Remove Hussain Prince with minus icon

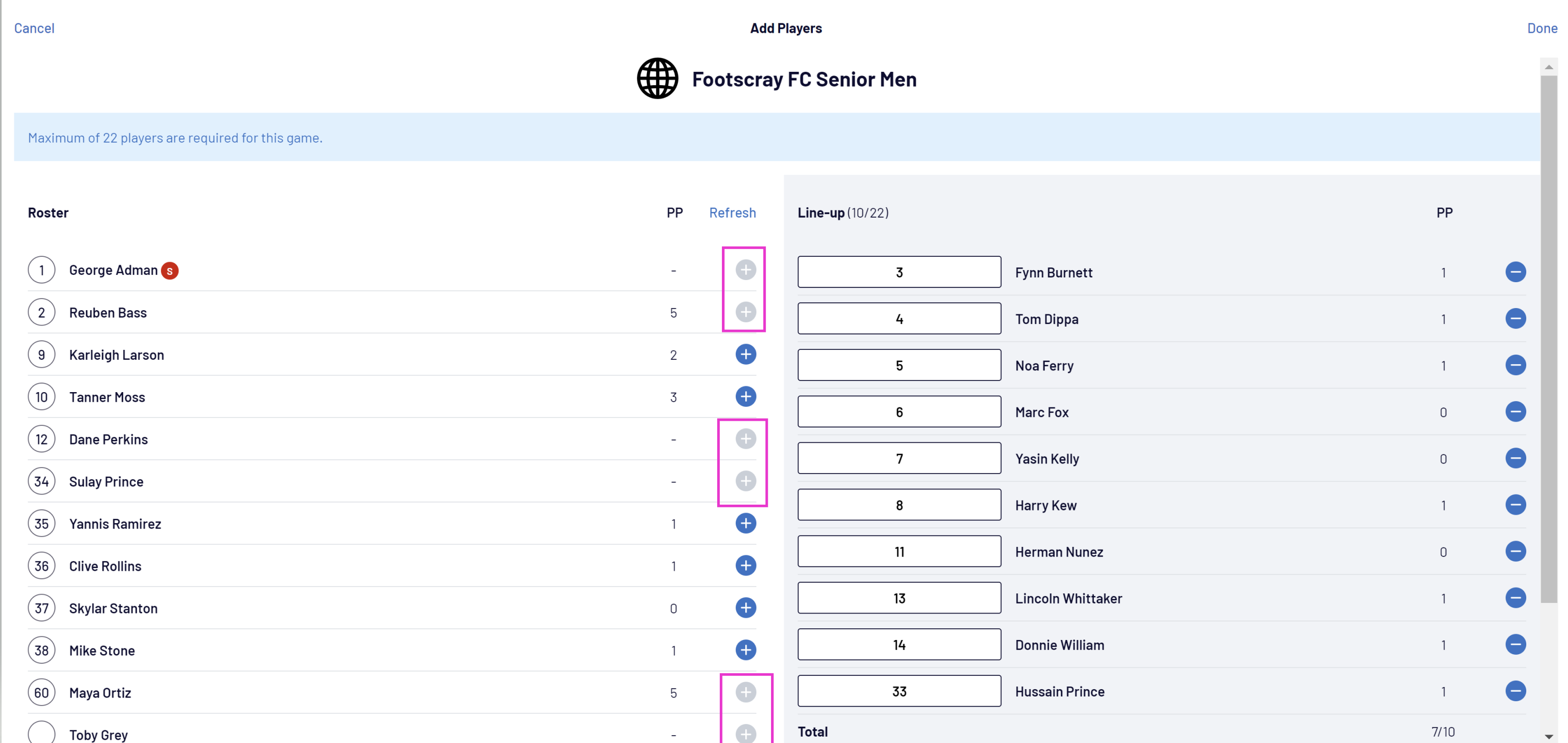(1515, 691)
